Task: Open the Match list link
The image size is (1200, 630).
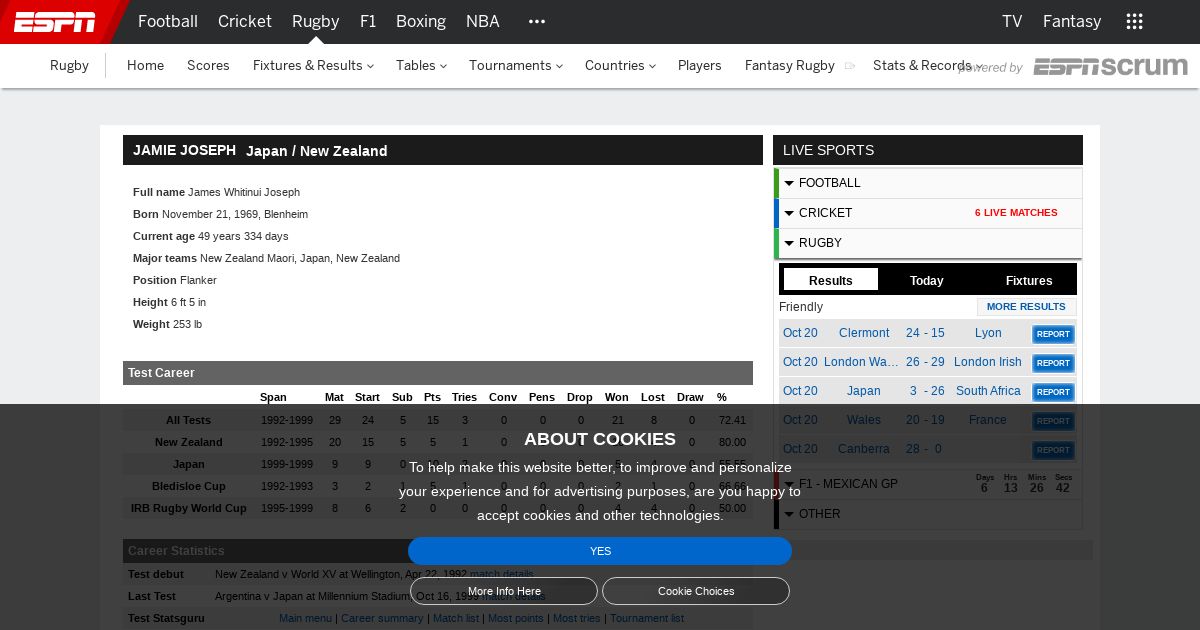Action: [x=456, y=618]
